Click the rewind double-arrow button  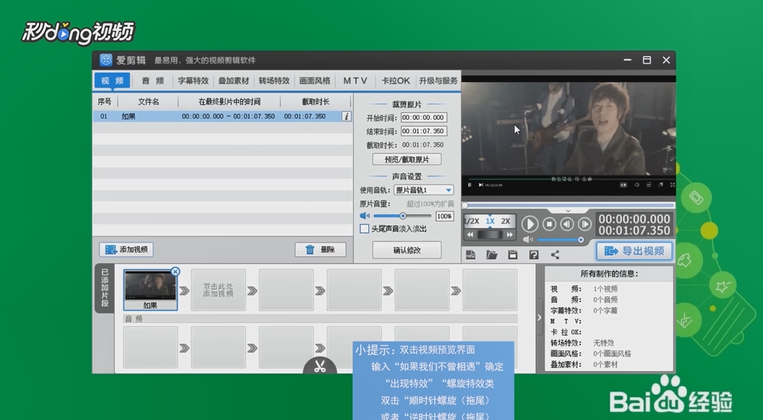(x=470, y=235)
